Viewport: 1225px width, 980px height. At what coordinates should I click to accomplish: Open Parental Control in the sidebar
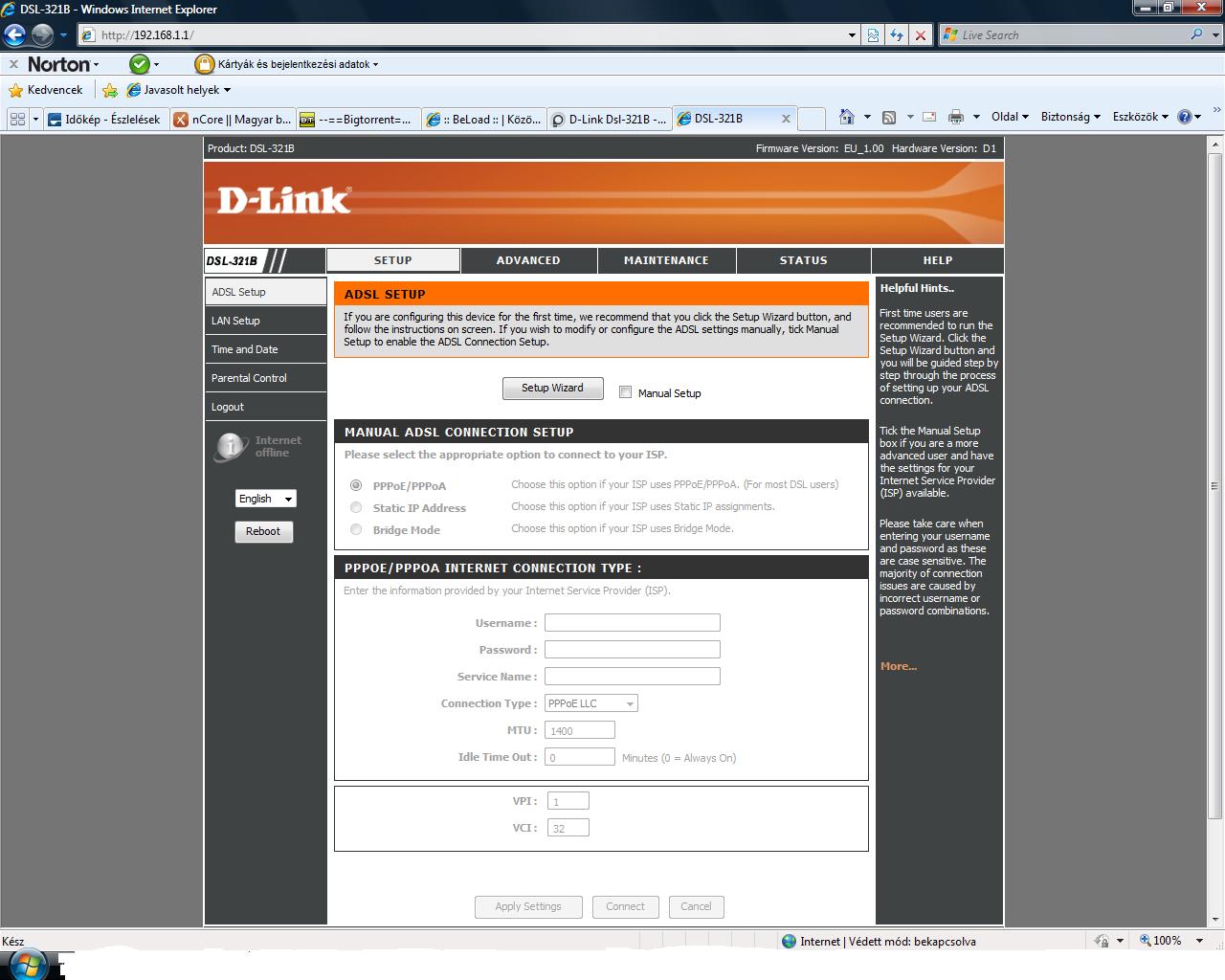(x=265, y=378)
